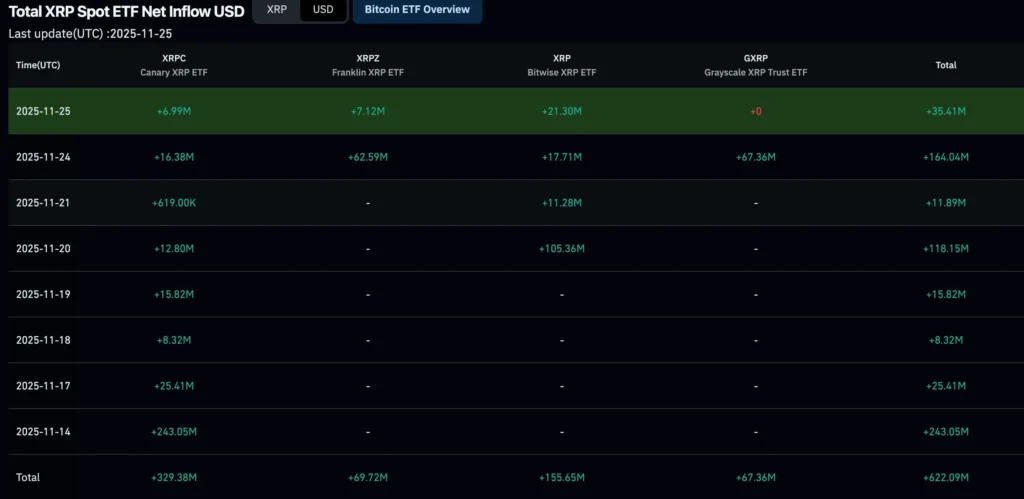Select the 2025-11-24 date cell
1024x499 pixels.
[43, 157]
